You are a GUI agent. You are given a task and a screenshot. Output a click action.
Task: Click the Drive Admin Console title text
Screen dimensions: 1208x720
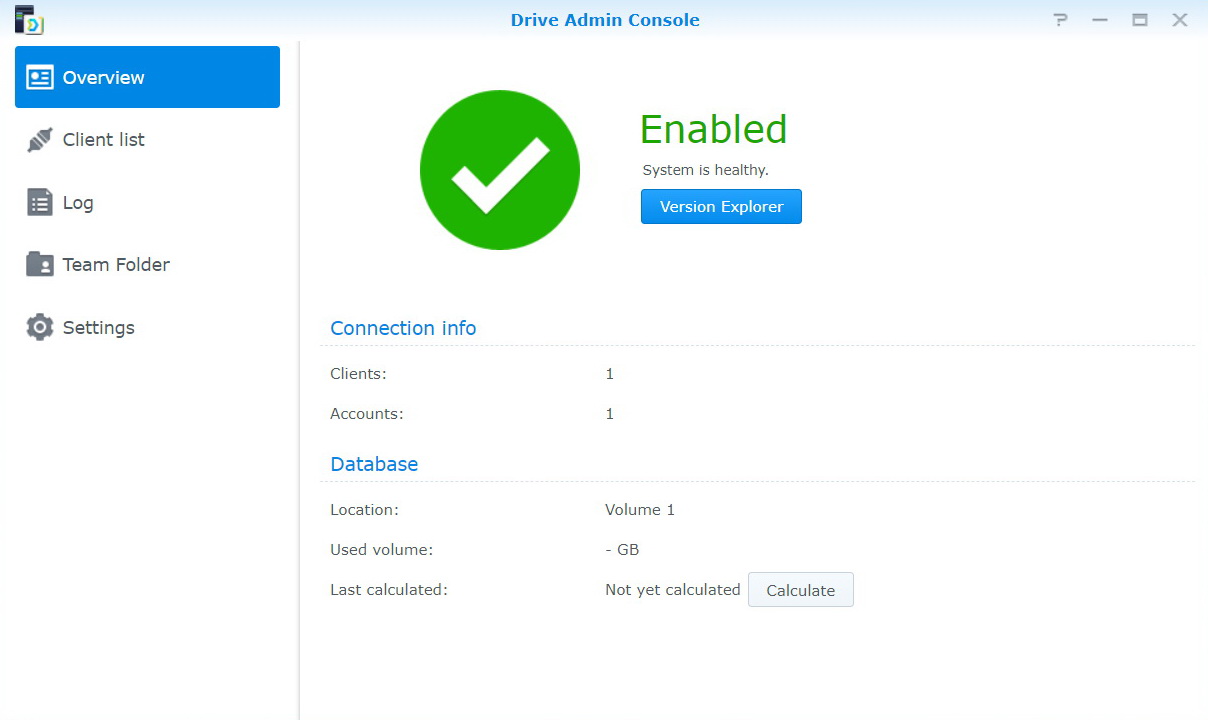605,20
